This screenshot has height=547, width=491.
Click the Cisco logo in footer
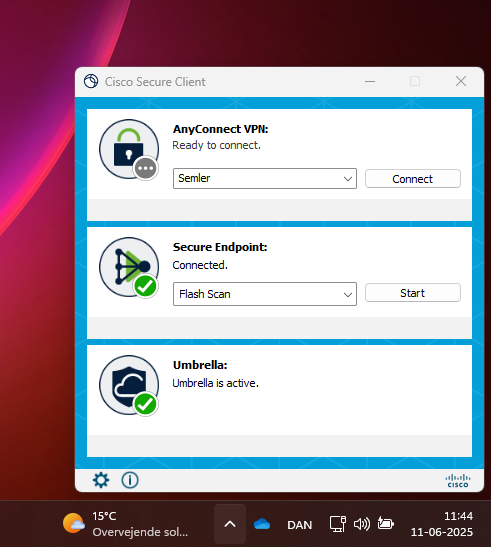458,480
